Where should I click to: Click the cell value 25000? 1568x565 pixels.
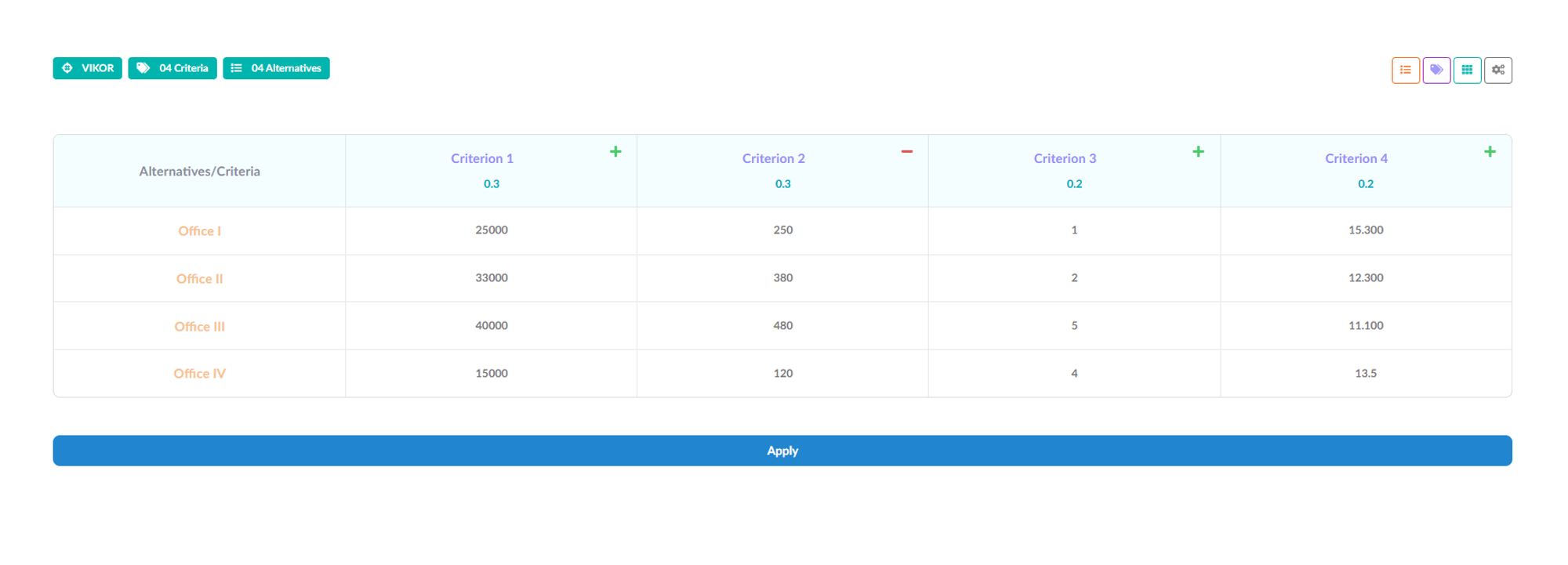pyautogui.click(x=492, y=230)
